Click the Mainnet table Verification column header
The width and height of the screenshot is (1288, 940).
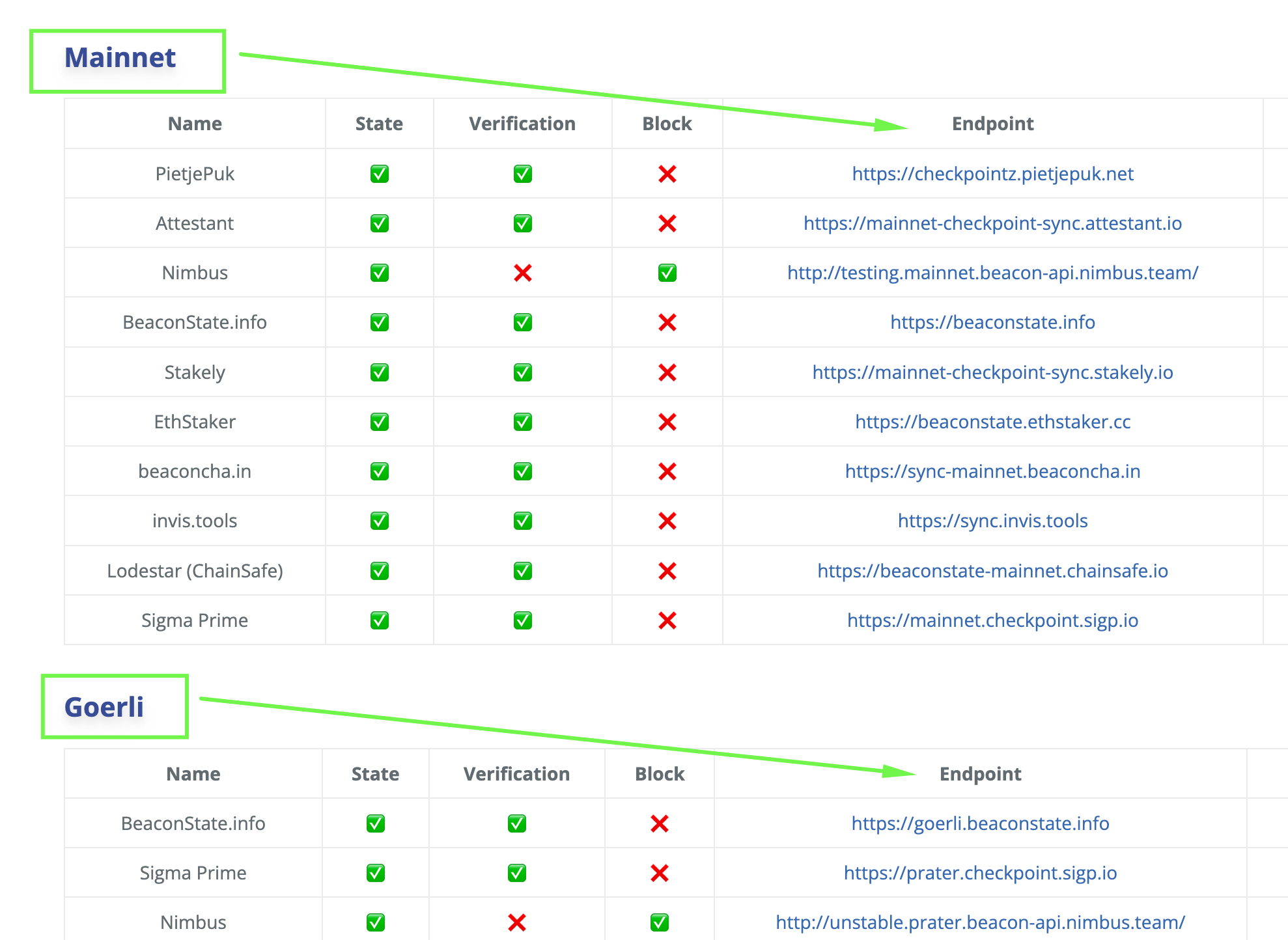tap(522, 124)
